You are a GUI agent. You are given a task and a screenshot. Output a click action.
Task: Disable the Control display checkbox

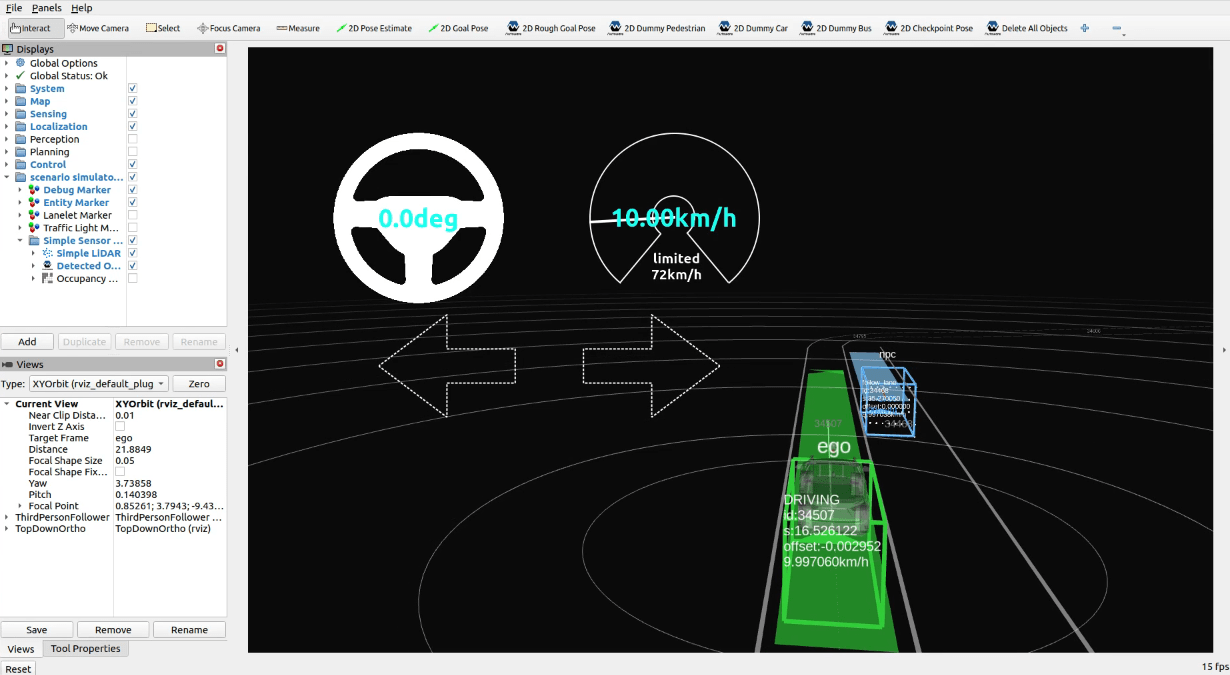click(x=132, y=164)
